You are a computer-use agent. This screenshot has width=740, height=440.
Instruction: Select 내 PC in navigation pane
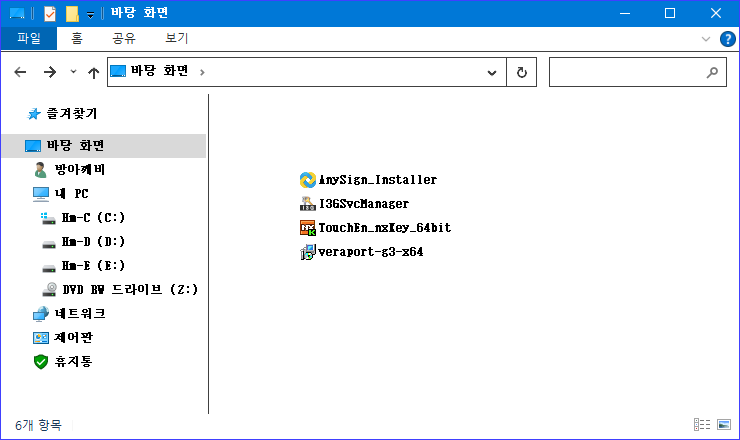point(71,194)
